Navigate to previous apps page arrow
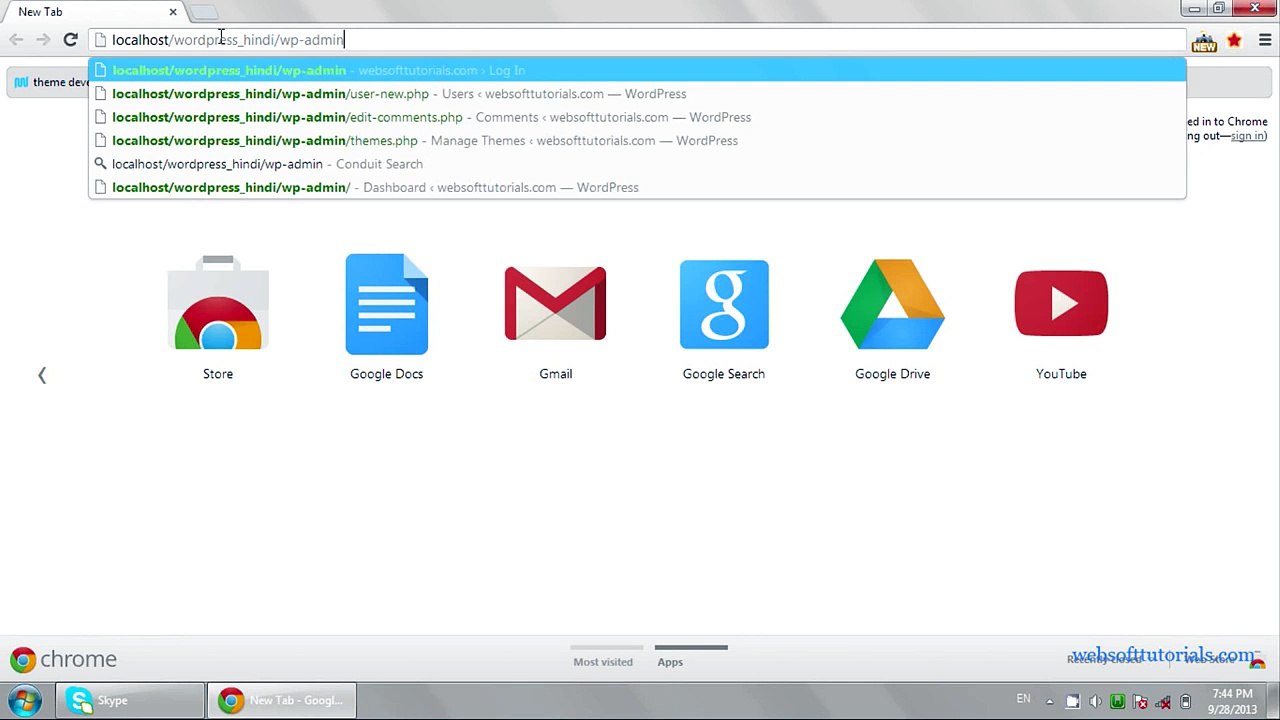This screenshot has height=720, width=1280. pyautogui.click(x=42, y=375)
